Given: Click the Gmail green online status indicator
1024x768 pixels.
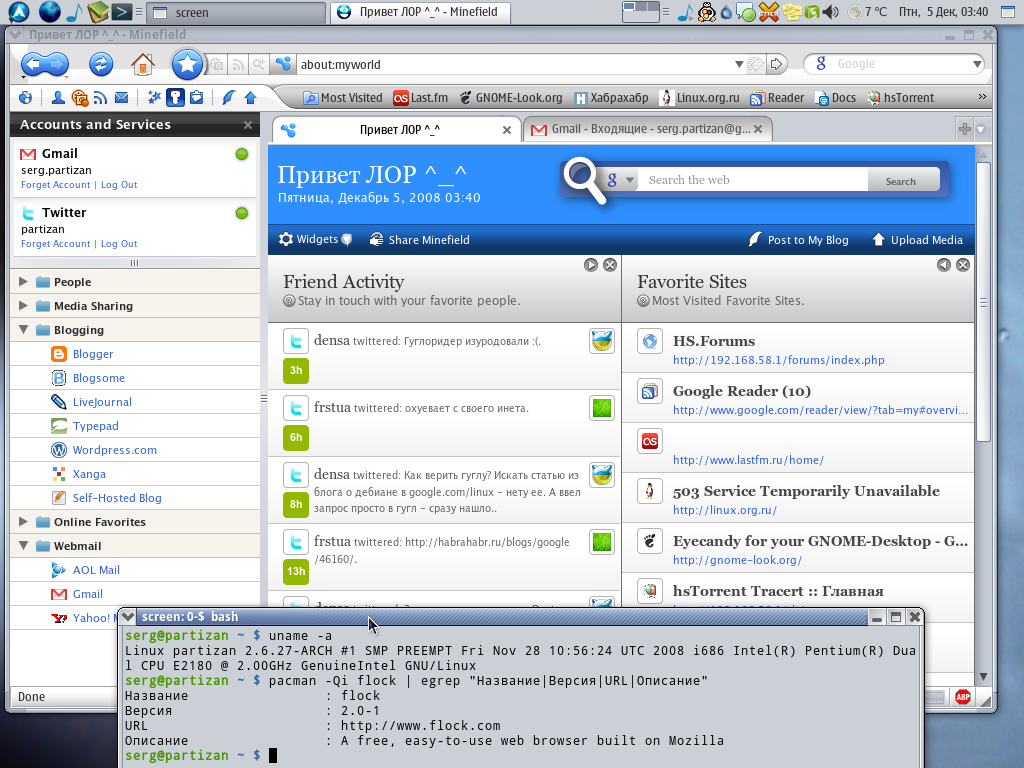Looking at the screenshot, I should pyautogui.click(x=242, y=154).
